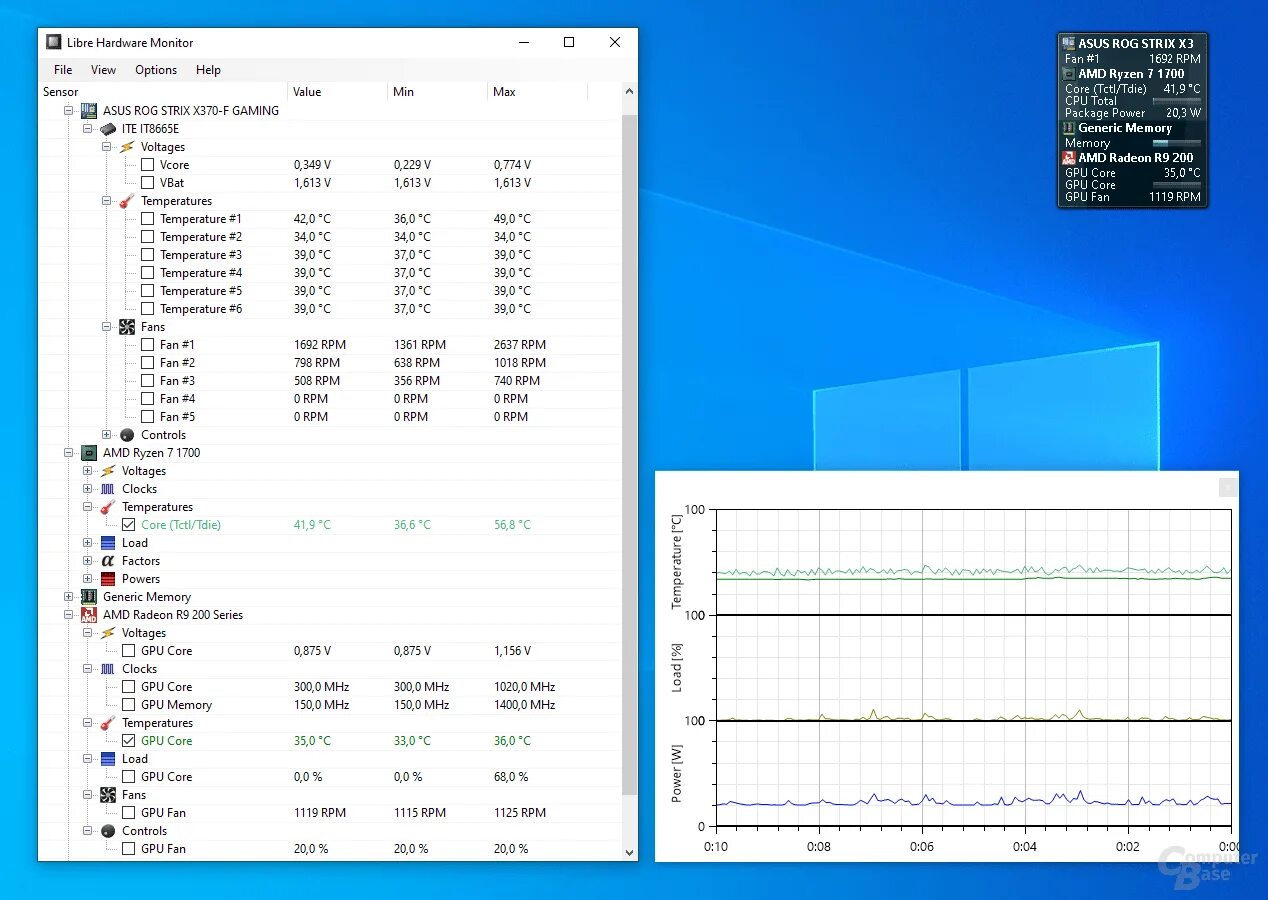Collapse the ASUS ROG STRIX X370-F GAMING node
The image size is (1268, 900).
(69, 111)
